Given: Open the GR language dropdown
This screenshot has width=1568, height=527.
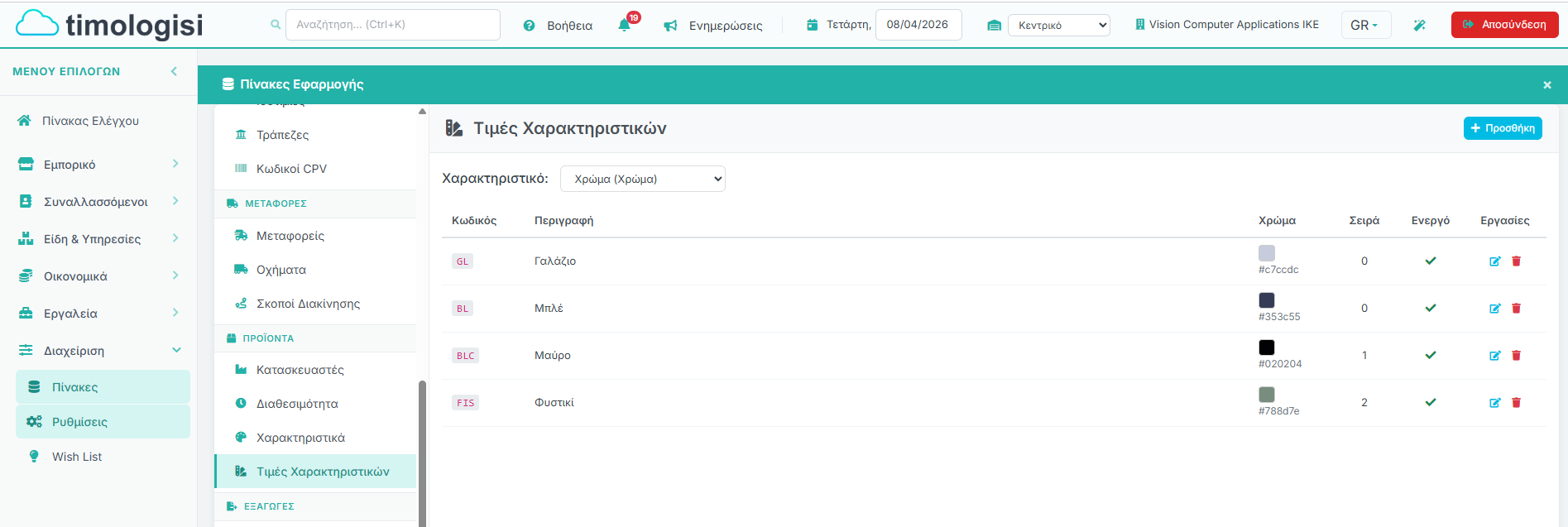Looking at the screenshot, I should [x=1365, y=25].
